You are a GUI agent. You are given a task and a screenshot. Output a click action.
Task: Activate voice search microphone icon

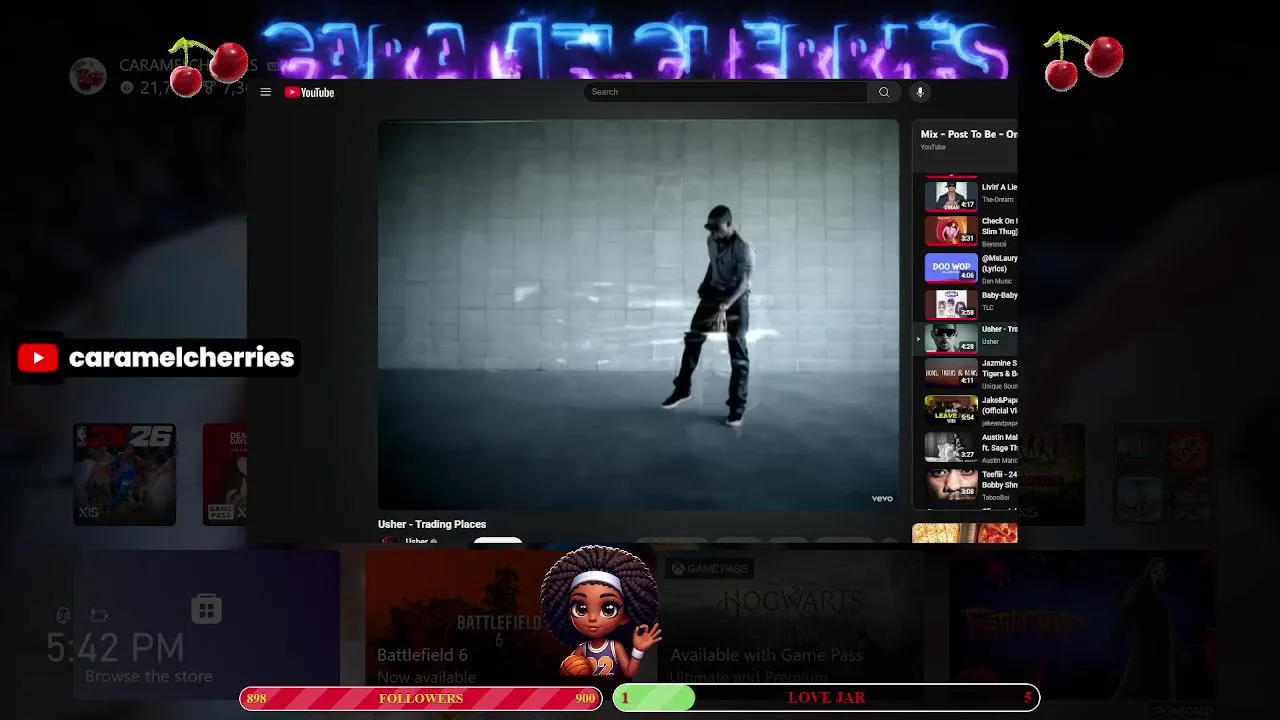(x=920, y=92)
